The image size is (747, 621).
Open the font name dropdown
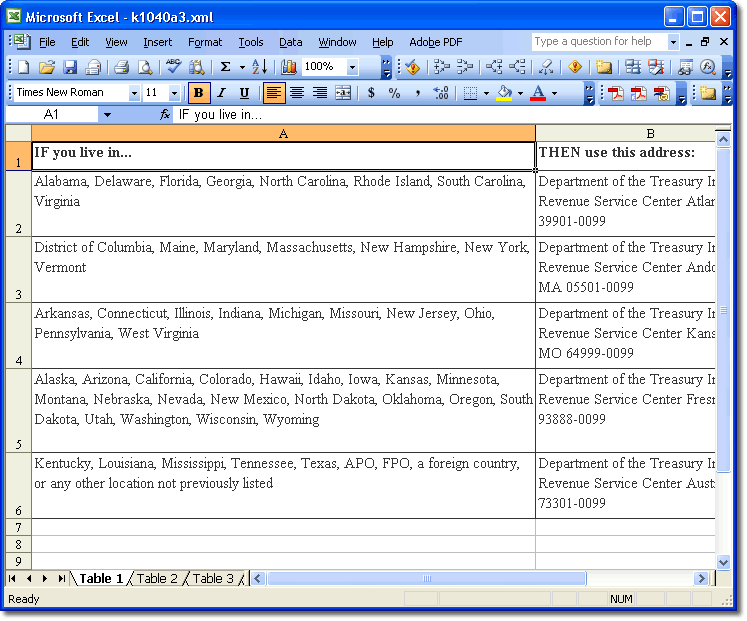(134, 93)
